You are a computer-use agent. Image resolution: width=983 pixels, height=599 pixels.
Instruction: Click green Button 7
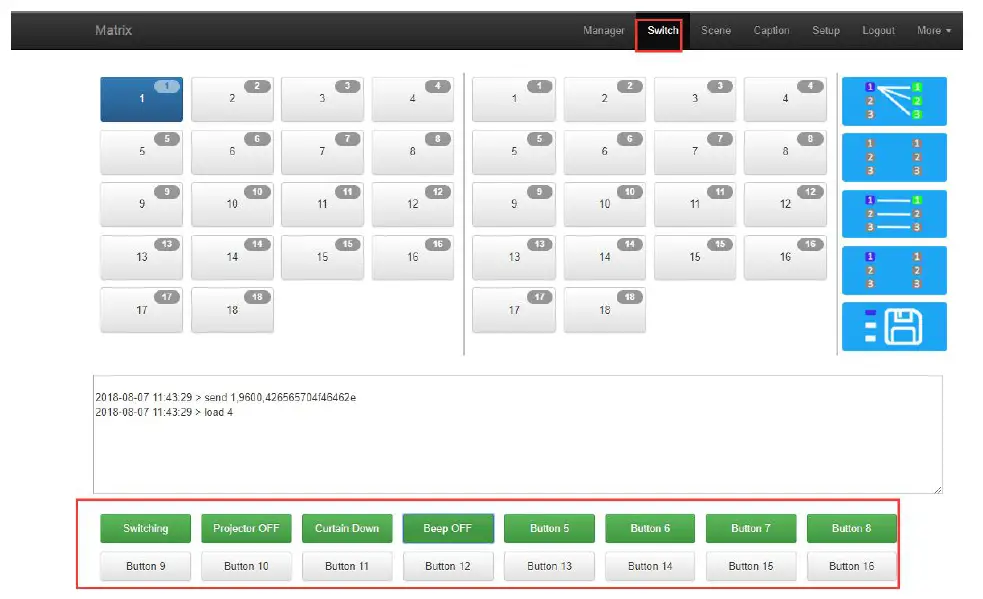pyautogui.click(x=751, y=528)
